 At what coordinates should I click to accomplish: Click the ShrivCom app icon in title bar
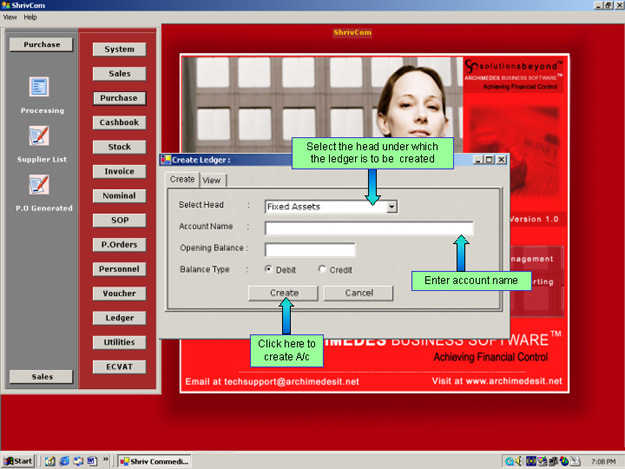[x=6, y=5]
